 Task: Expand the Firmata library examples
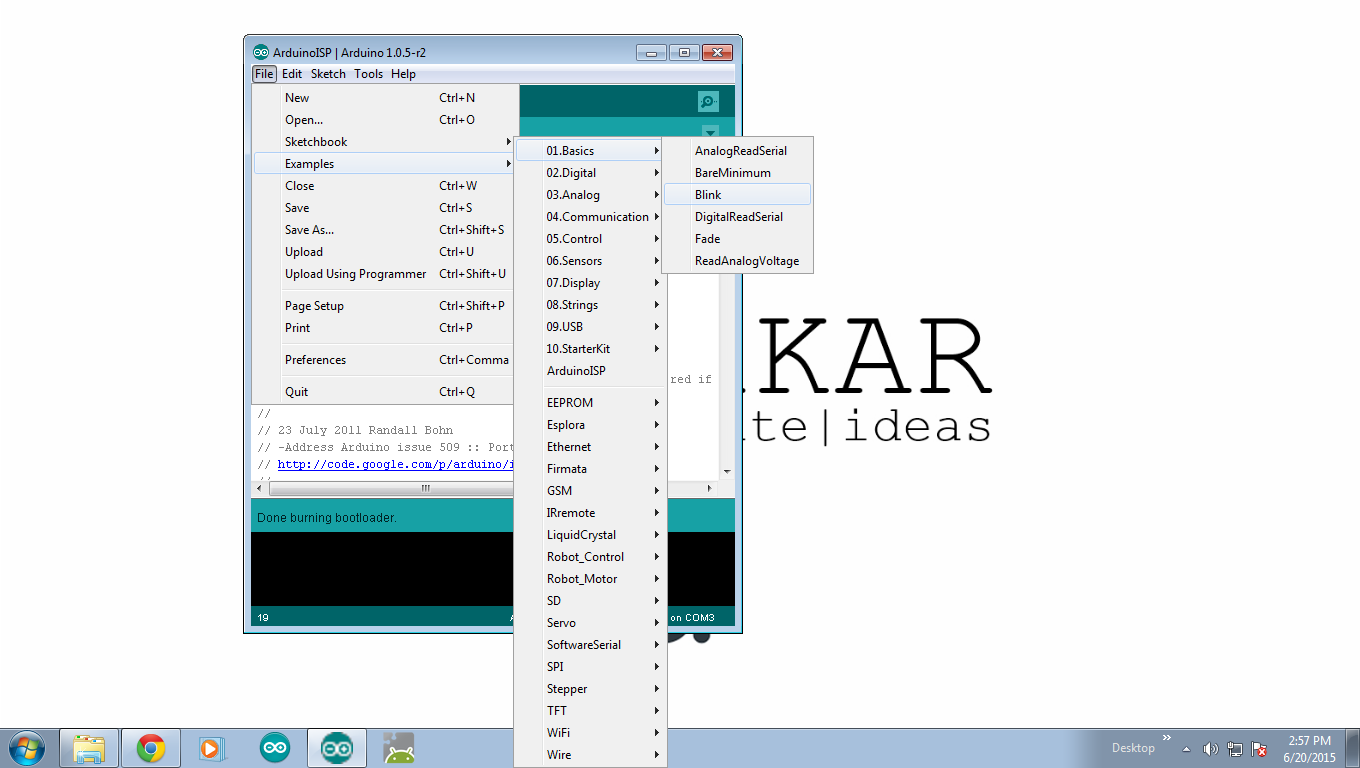click(x=590, y=469)
